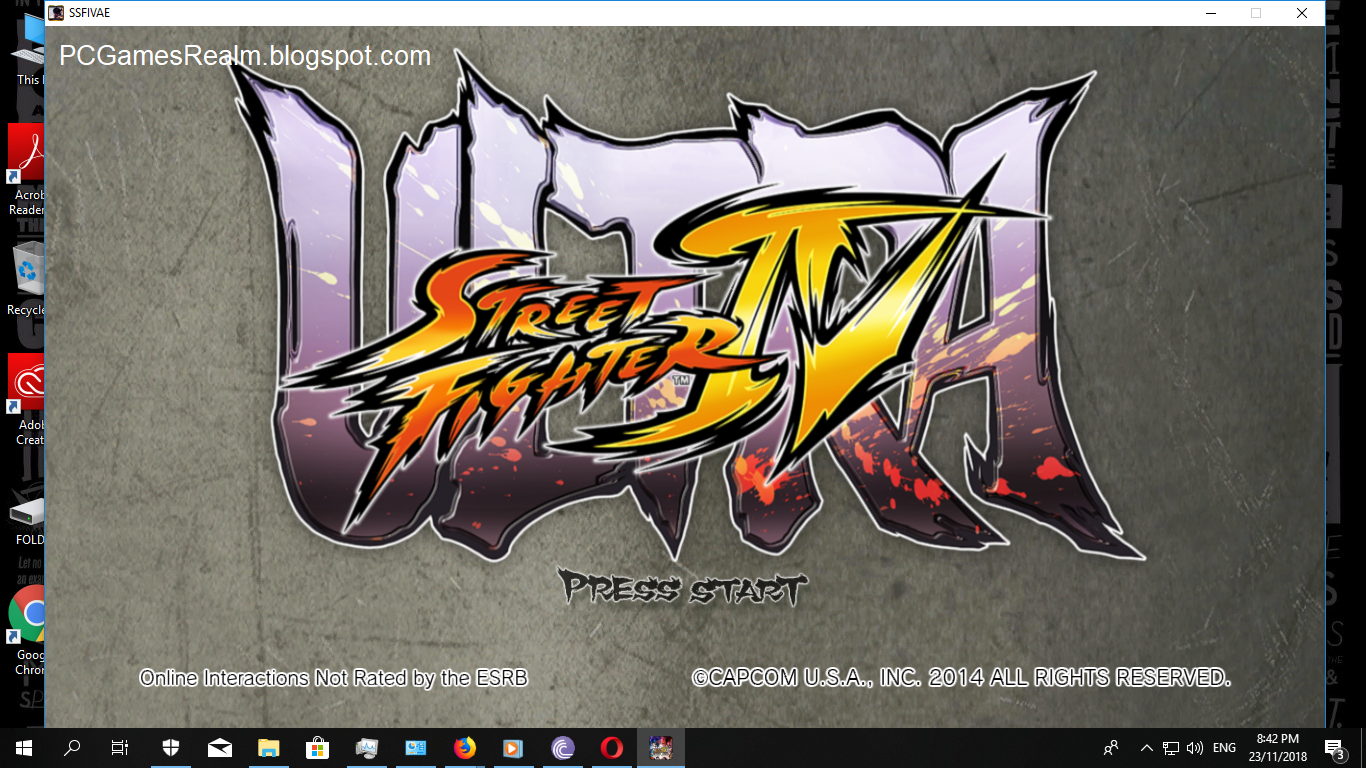The image size is (1366, 768).
Task: Close the SSFIVAE game window
Action: (x=1302, y=13)
